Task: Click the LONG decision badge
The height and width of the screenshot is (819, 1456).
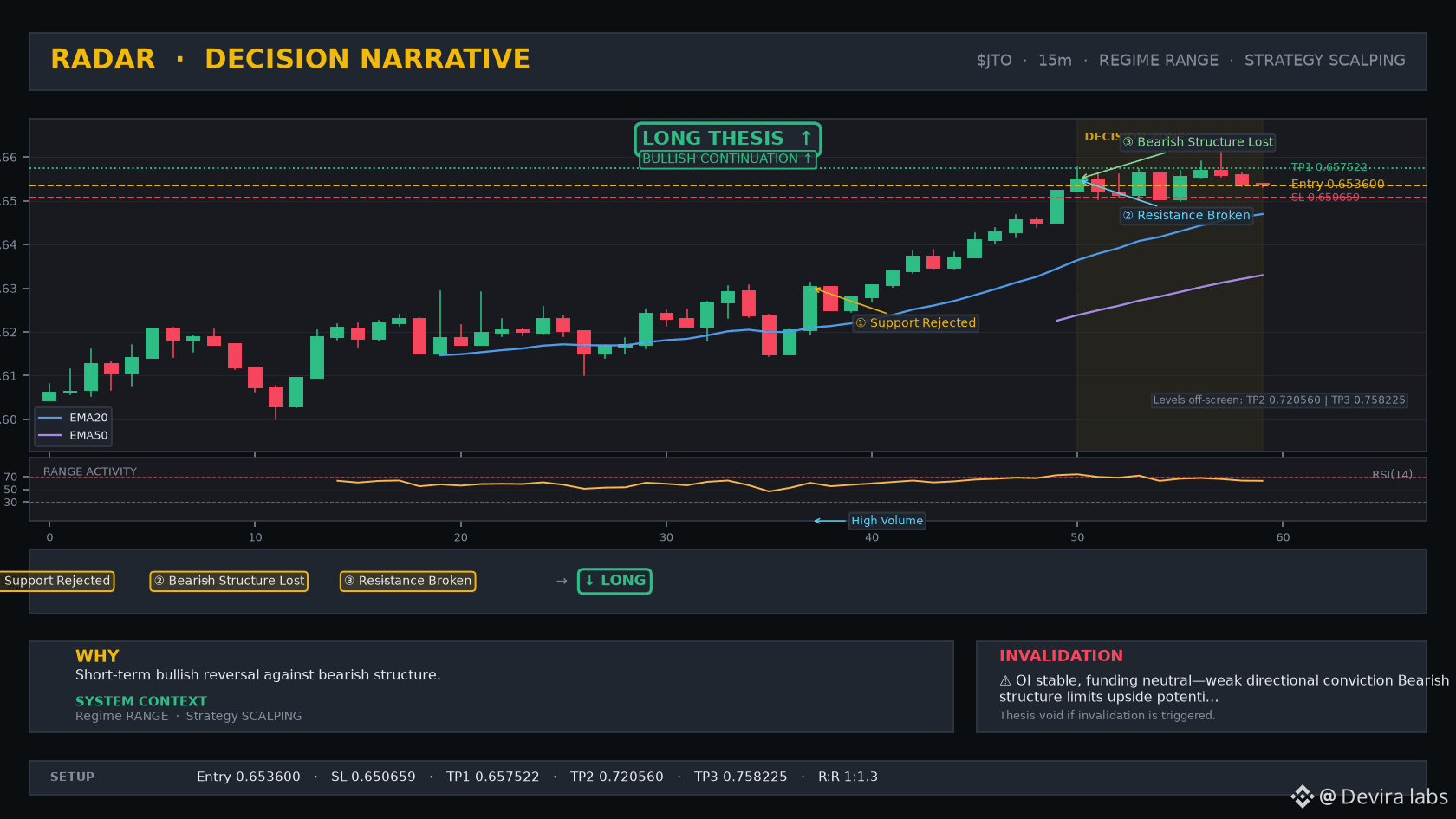Action: pos(614,581)
